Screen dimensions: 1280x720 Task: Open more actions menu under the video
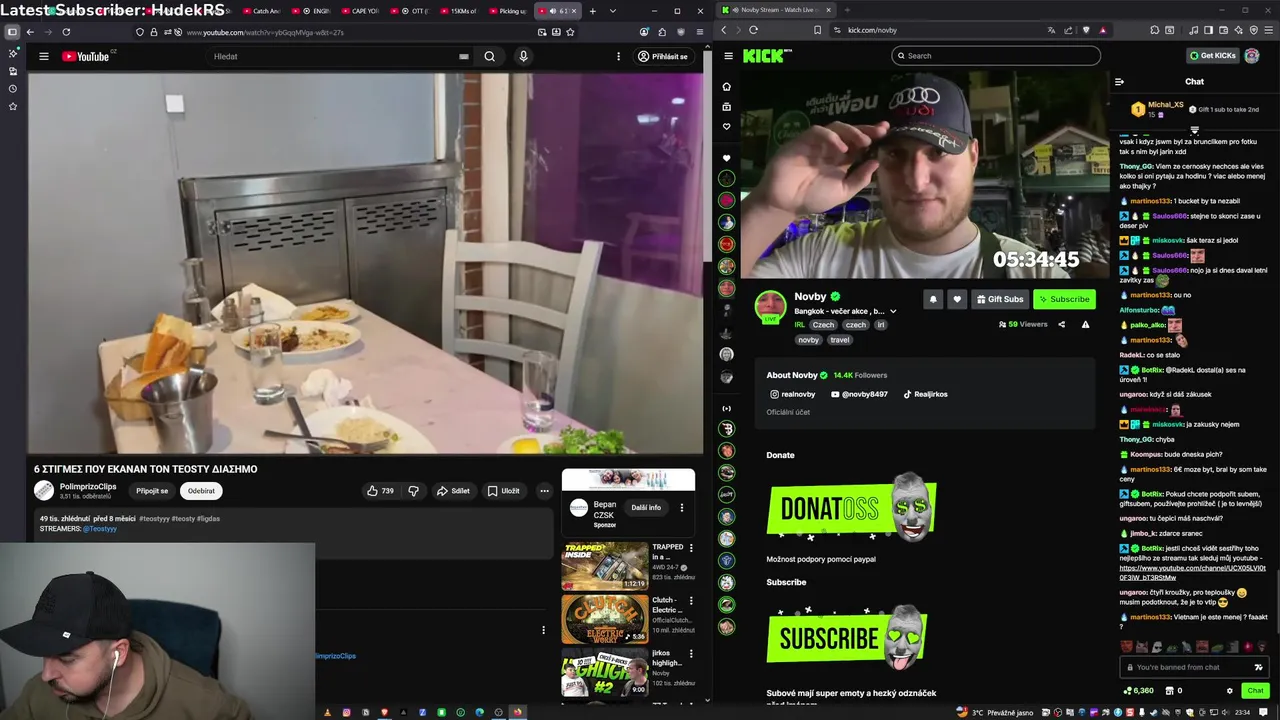[544, 491]
